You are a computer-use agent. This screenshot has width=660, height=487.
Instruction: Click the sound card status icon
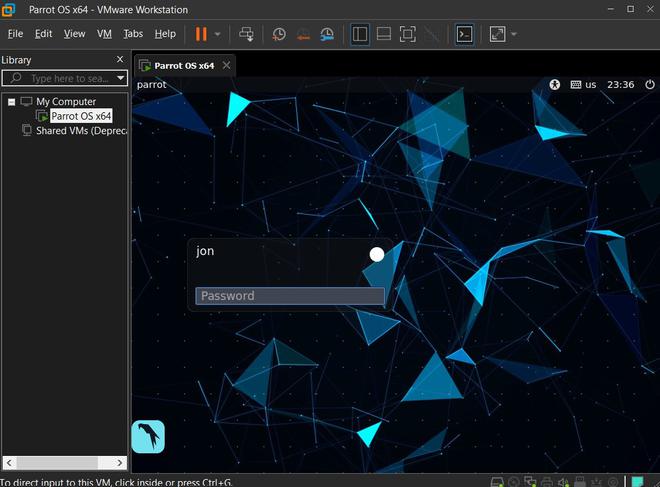pos(563,482)
